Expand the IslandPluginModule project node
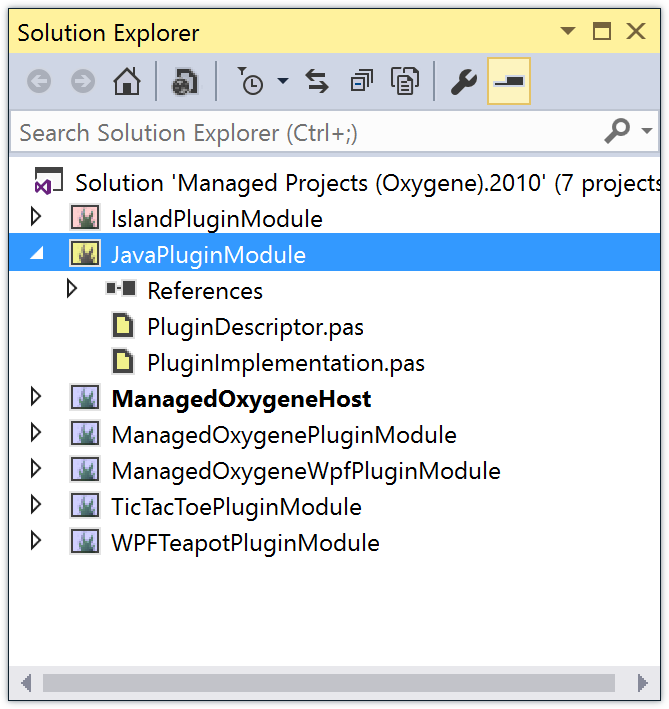 [x=36, y=216]
